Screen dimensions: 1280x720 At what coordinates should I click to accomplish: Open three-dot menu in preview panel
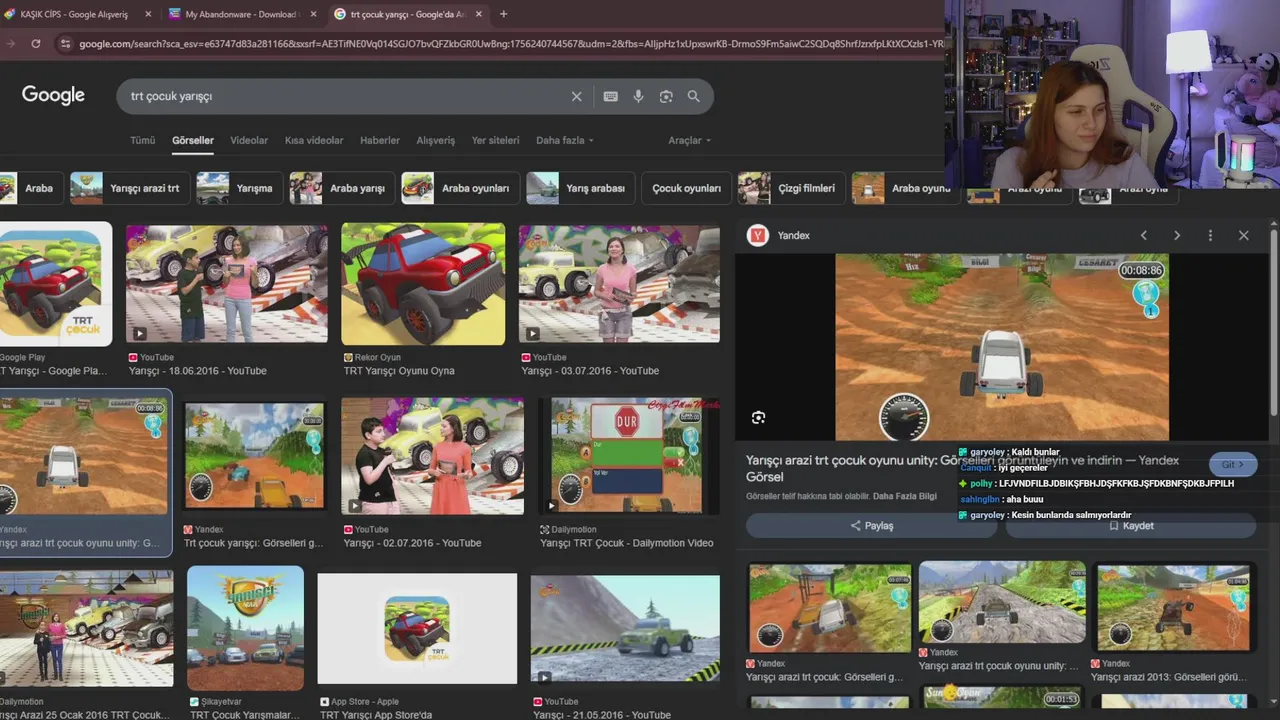[1210, 236]
